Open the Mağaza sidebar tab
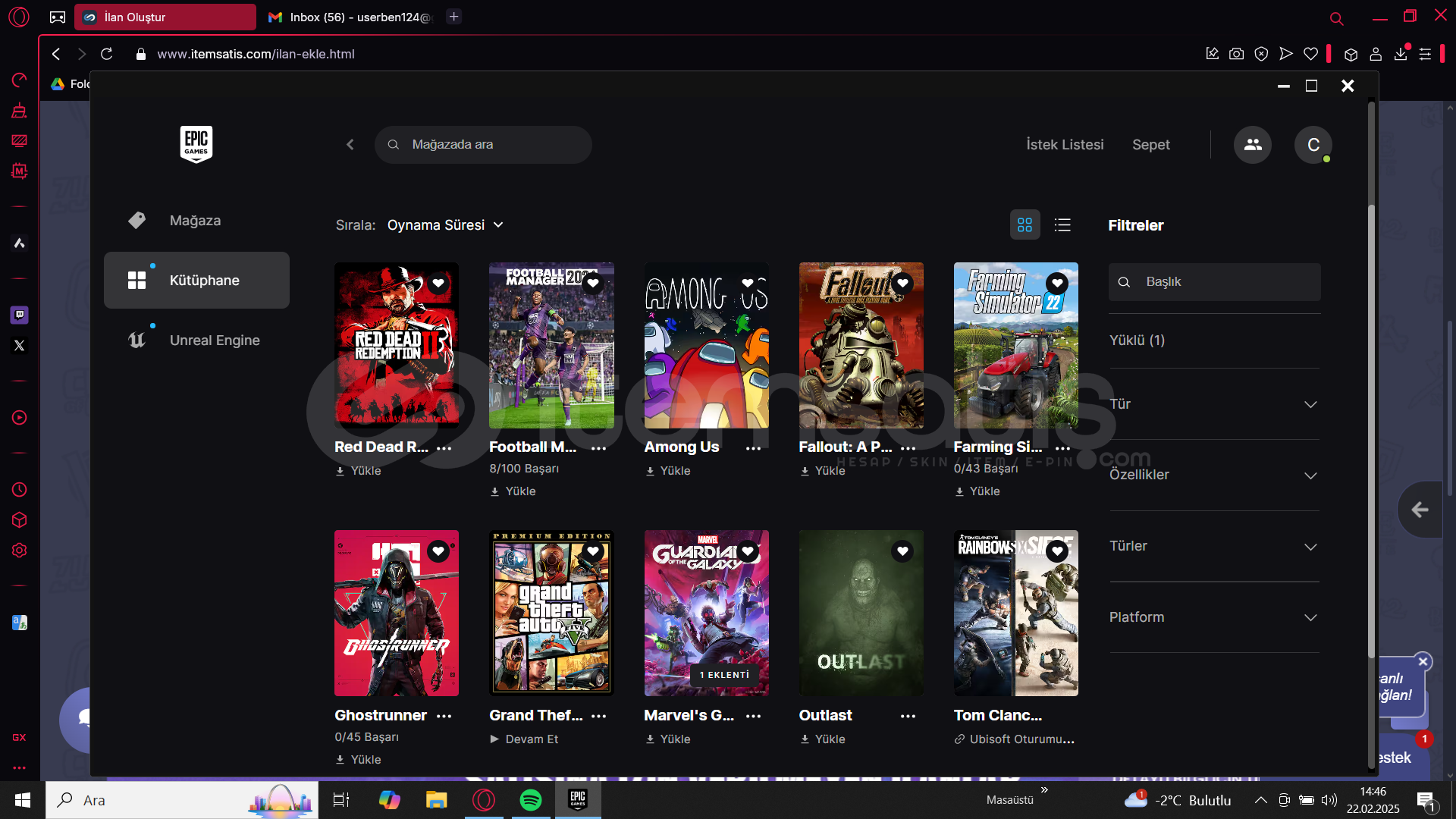1456x819 pixels. click(x=195, y=221)
